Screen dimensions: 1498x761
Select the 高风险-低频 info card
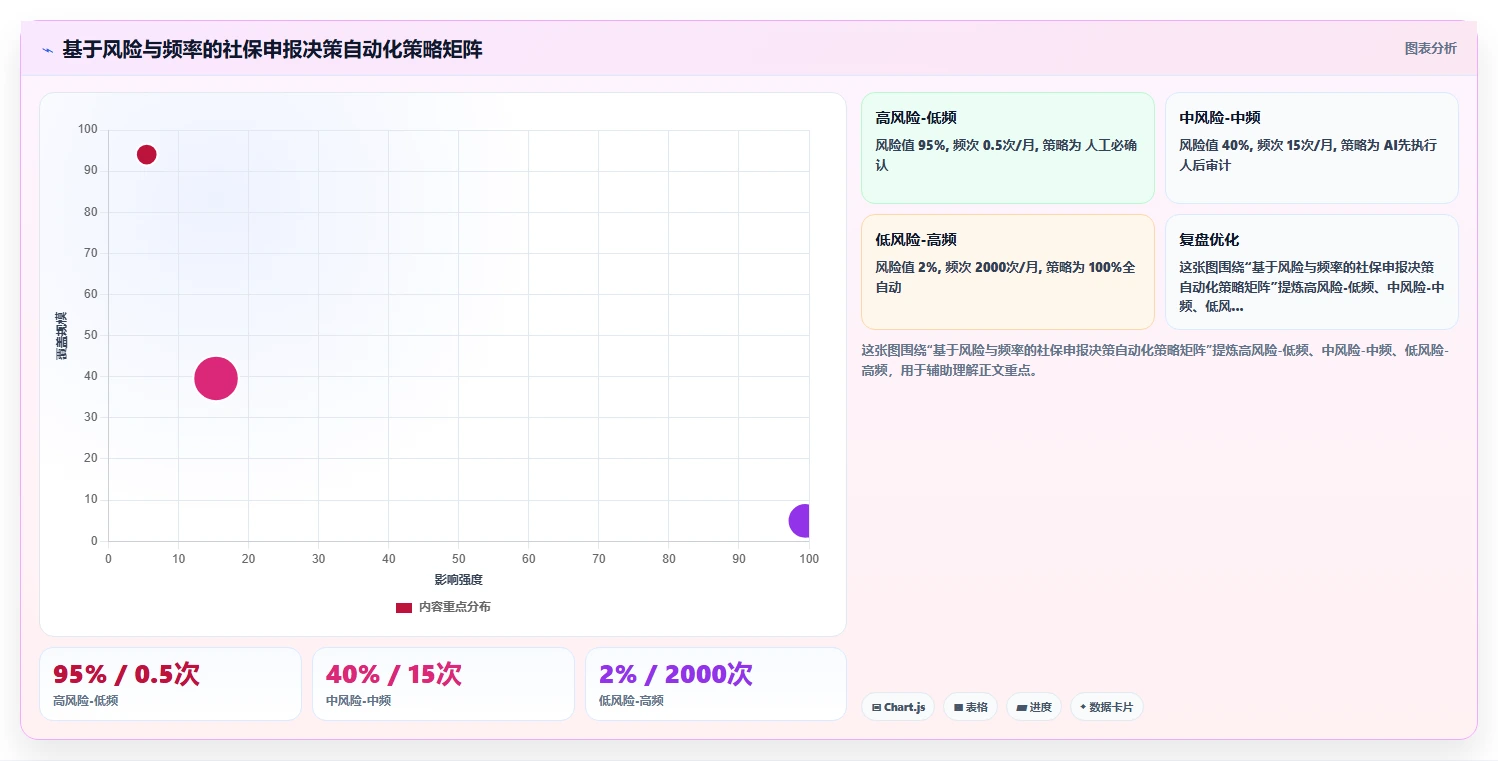[x=1007, y=148]
